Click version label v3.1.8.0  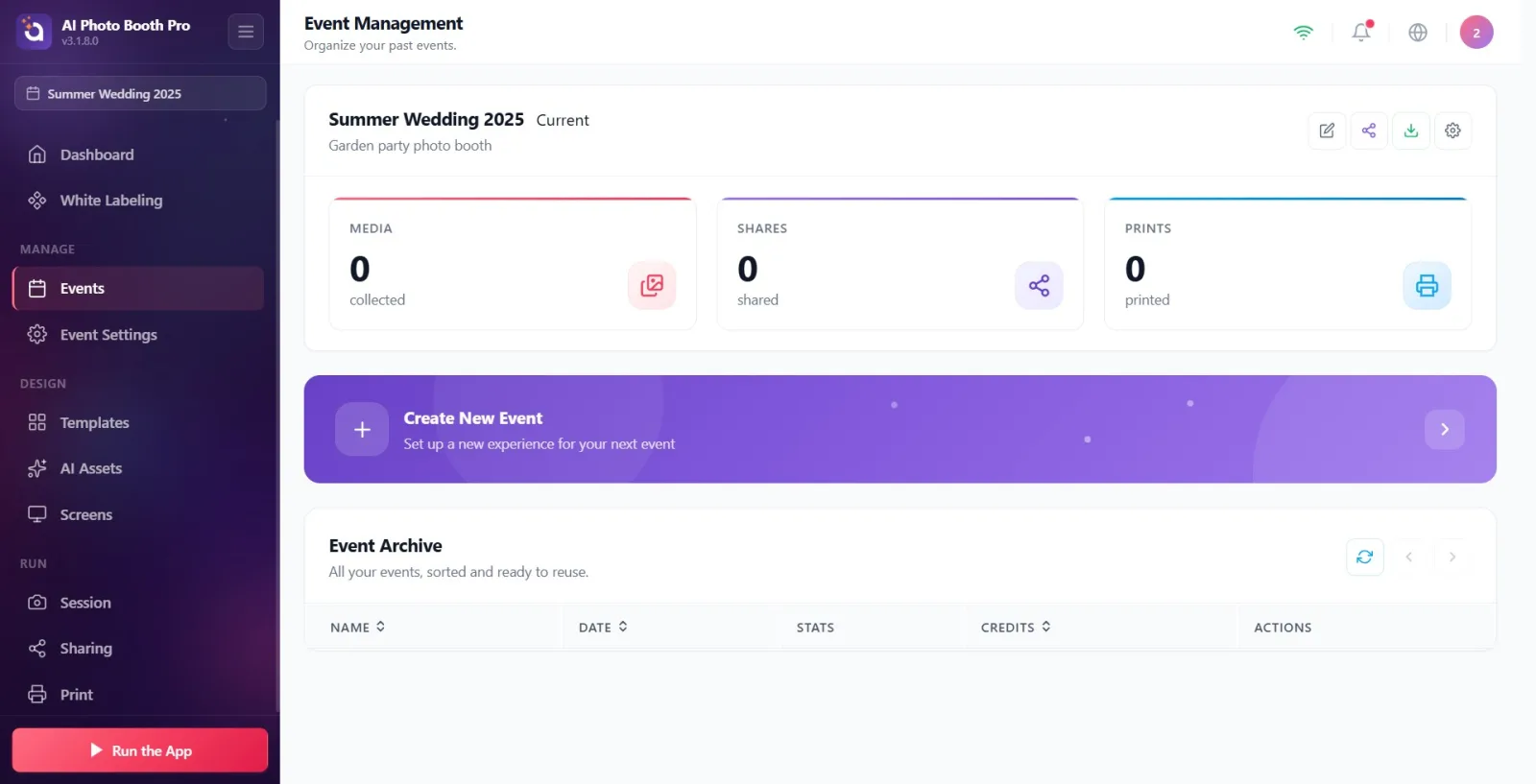pyautogui.click(x=80, y=41)
